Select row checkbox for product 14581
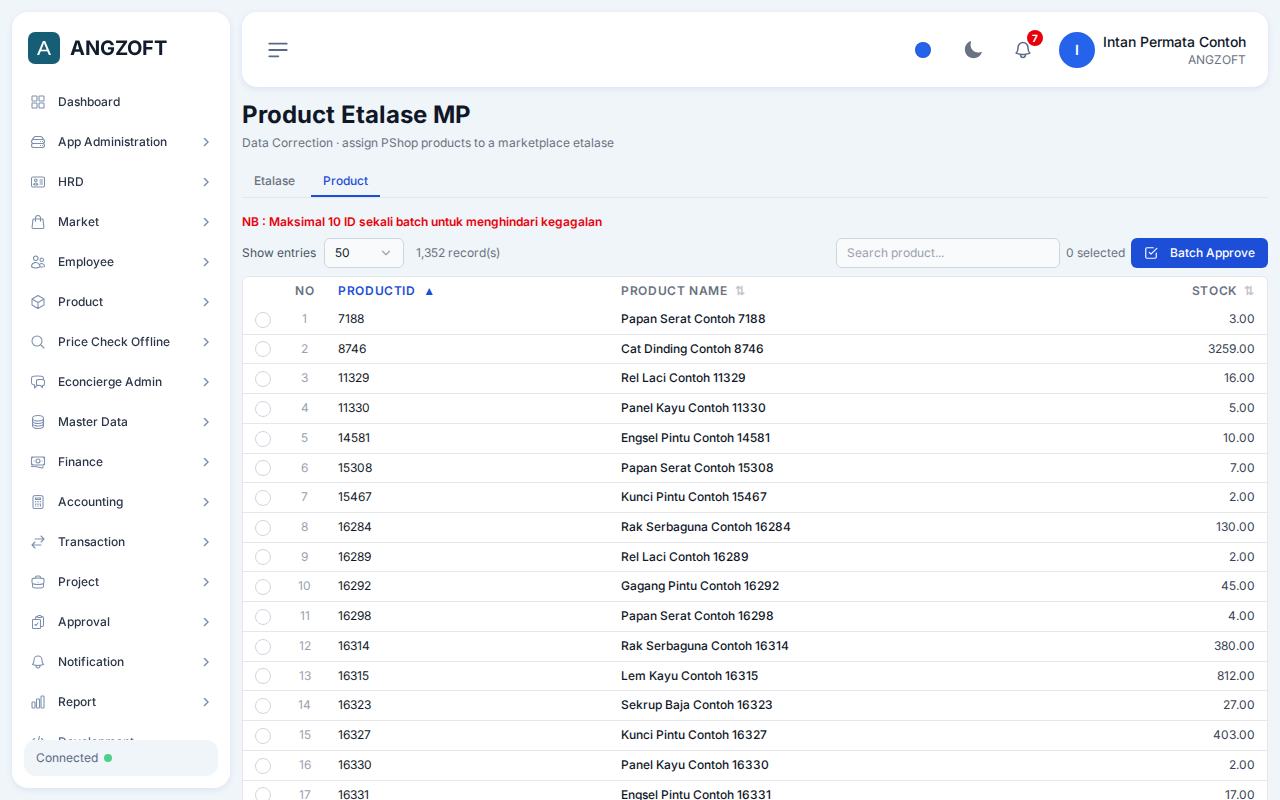Screen dimensions: 1280x800 tap(263, 439)
